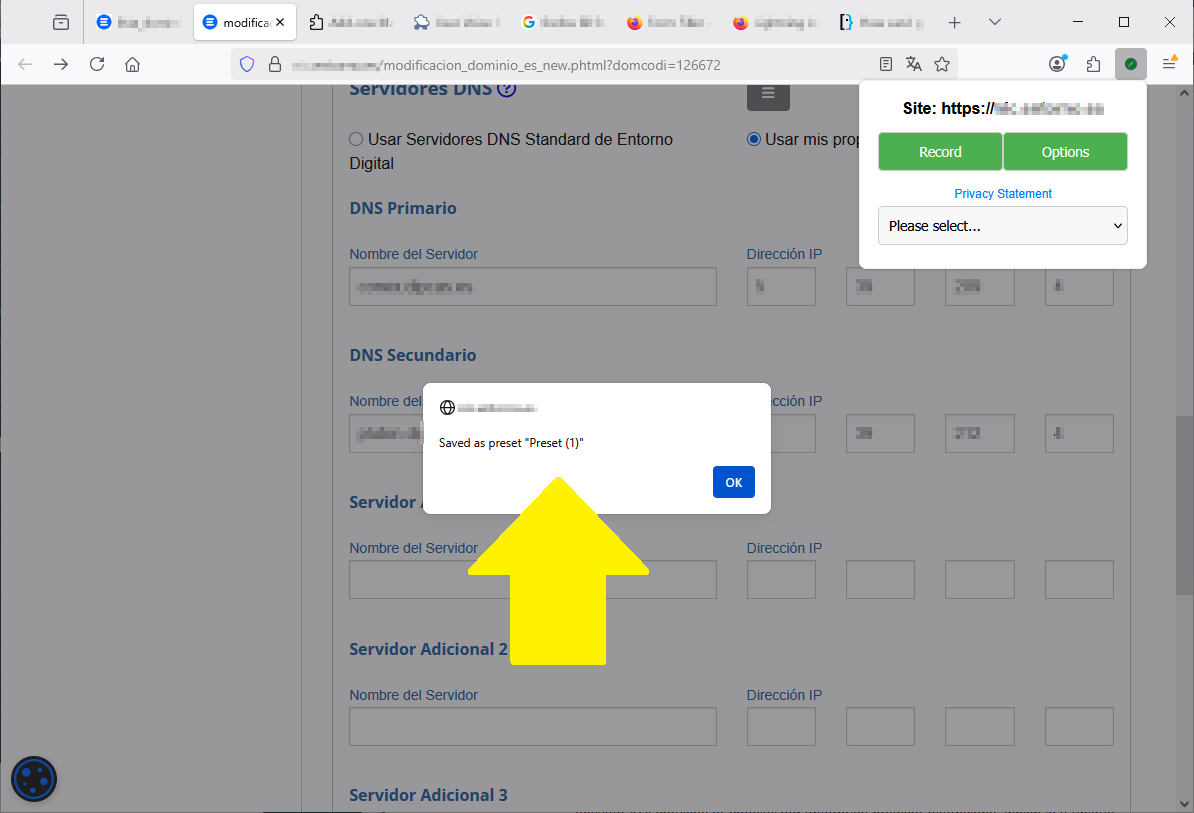
Task: Click the green form-filler extension icon
Action: (1130, 64)
